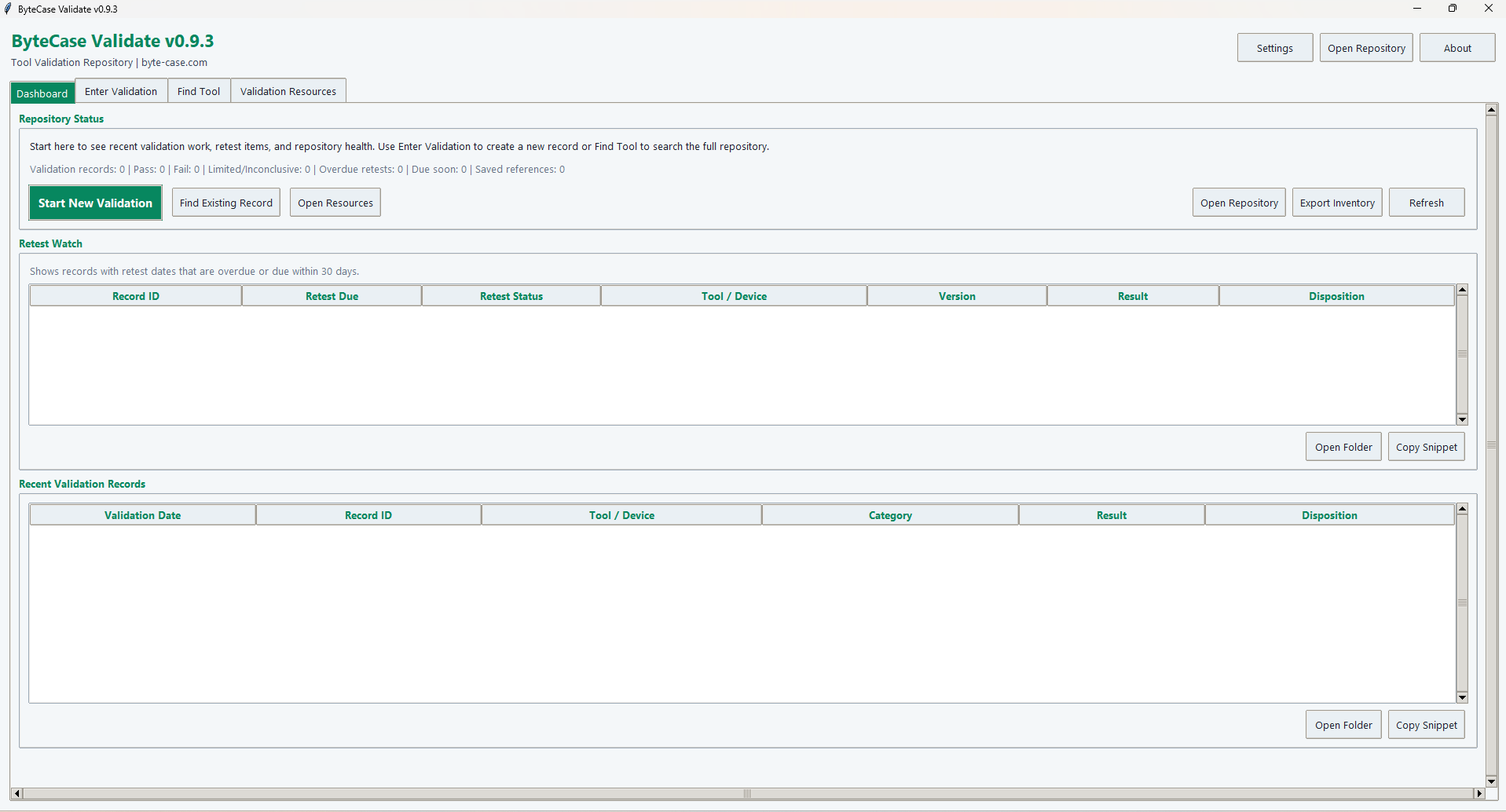This screenshot has height=812, width=1506.
Task: Click the ByteCase app icon in title bar
Action: point(8,9)
